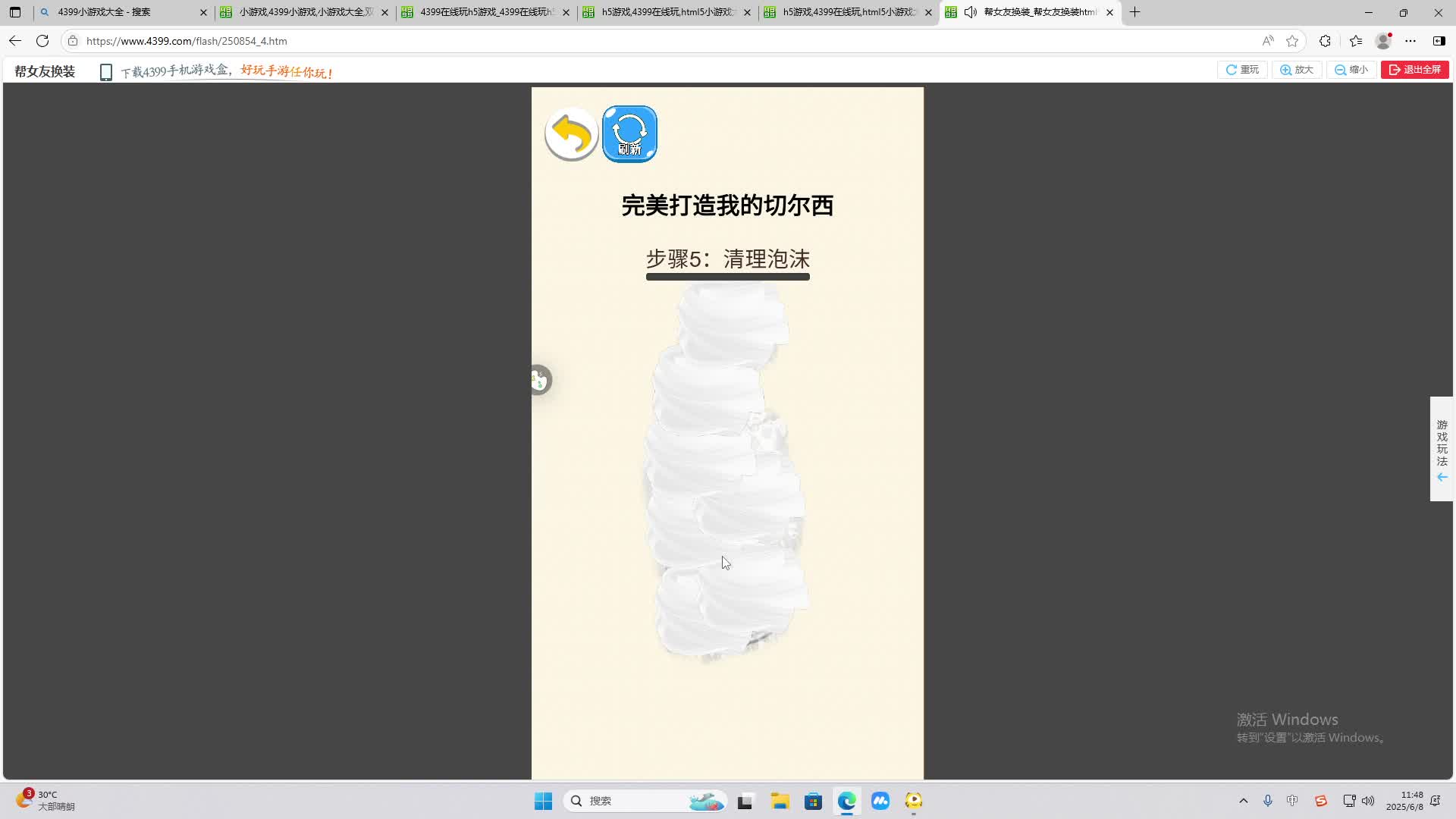Open the Sogou input tray icon
This screenshot has width=1456, height=819.
(1321, 801)
